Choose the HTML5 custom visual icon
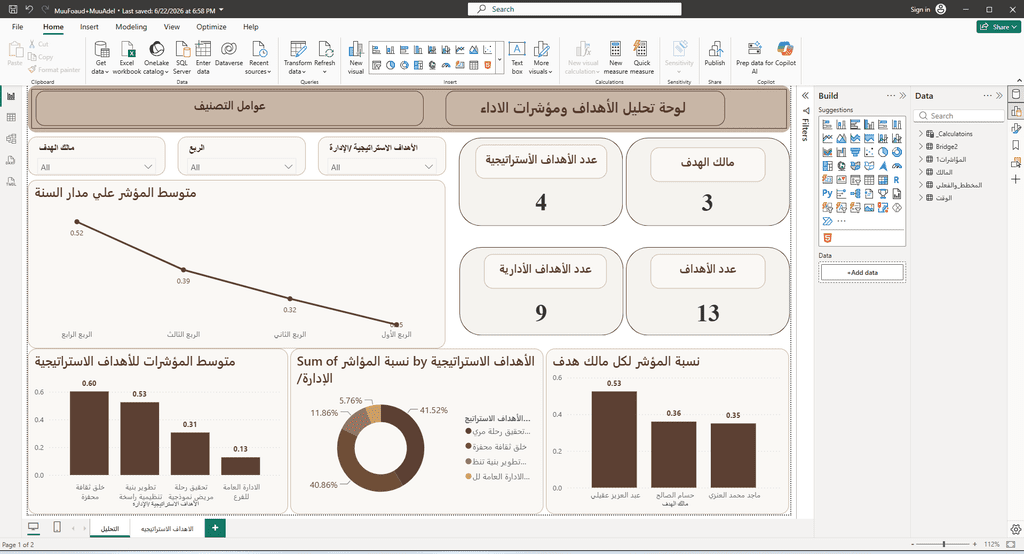1024x554 pixels. point(827,238)
